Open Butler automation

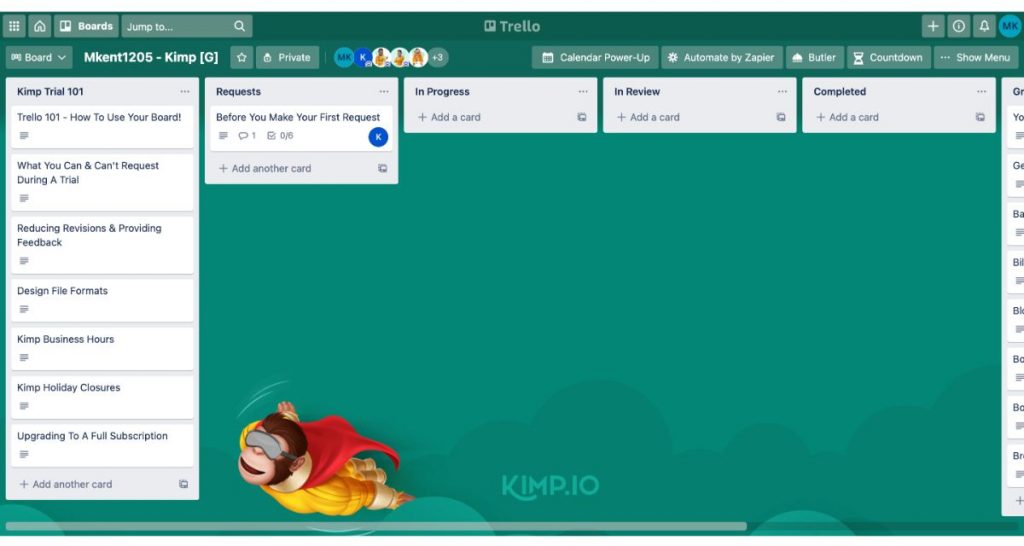(x=814, y=57)
